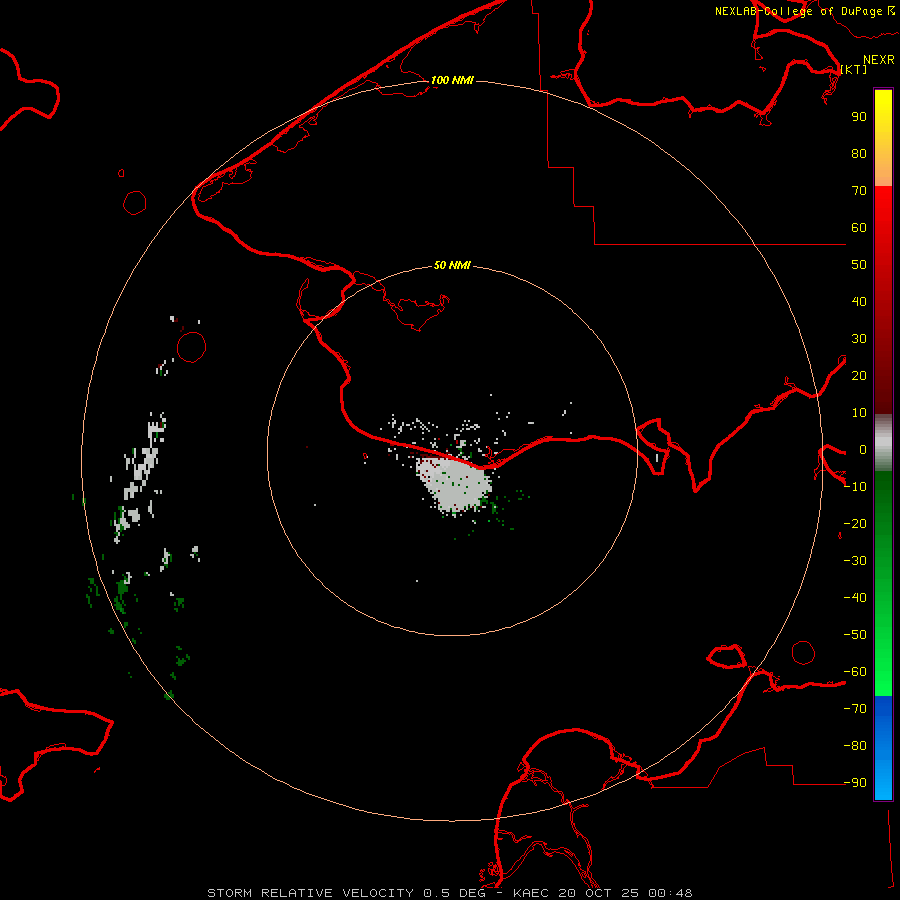Click the bright green segment of velocity scale
The width and height of the screenshot is (900, 900).
883,584
